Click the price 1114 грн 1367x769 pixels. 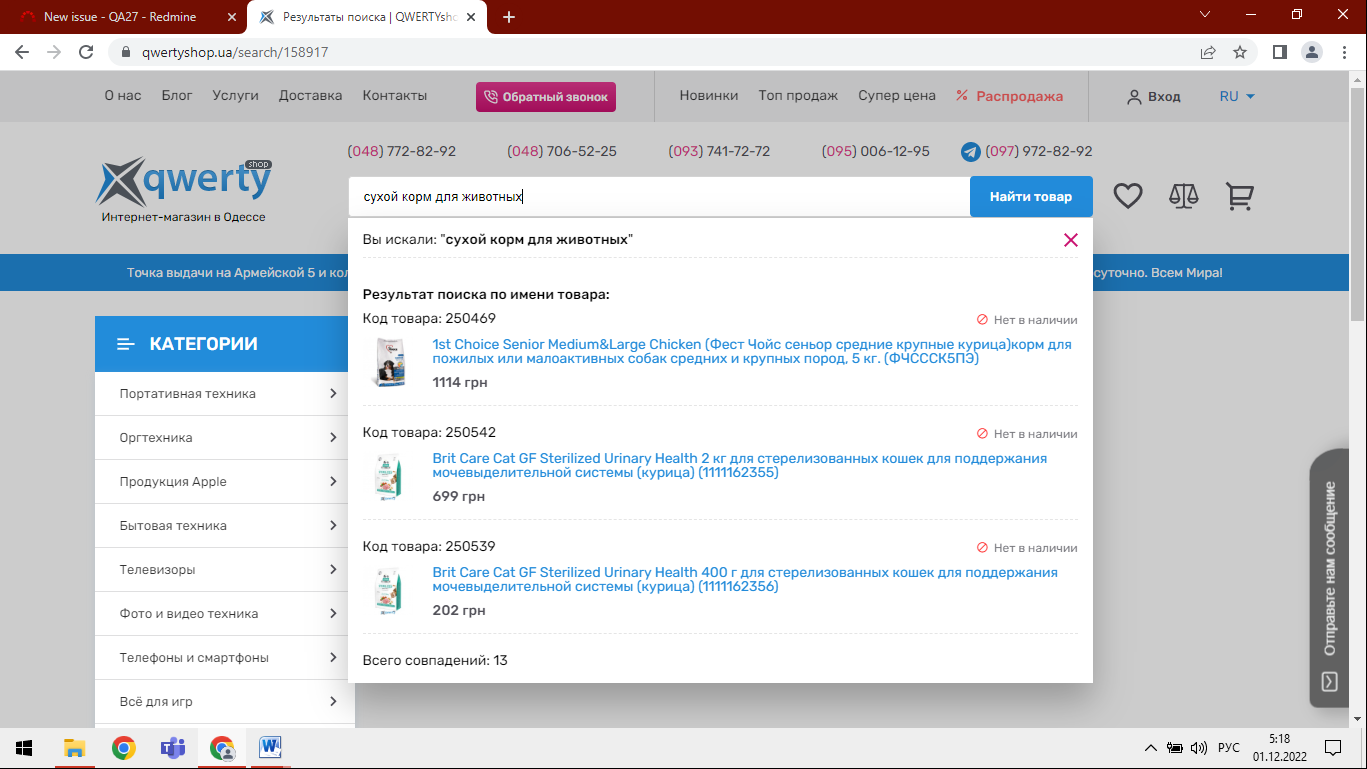click(460, 383)
